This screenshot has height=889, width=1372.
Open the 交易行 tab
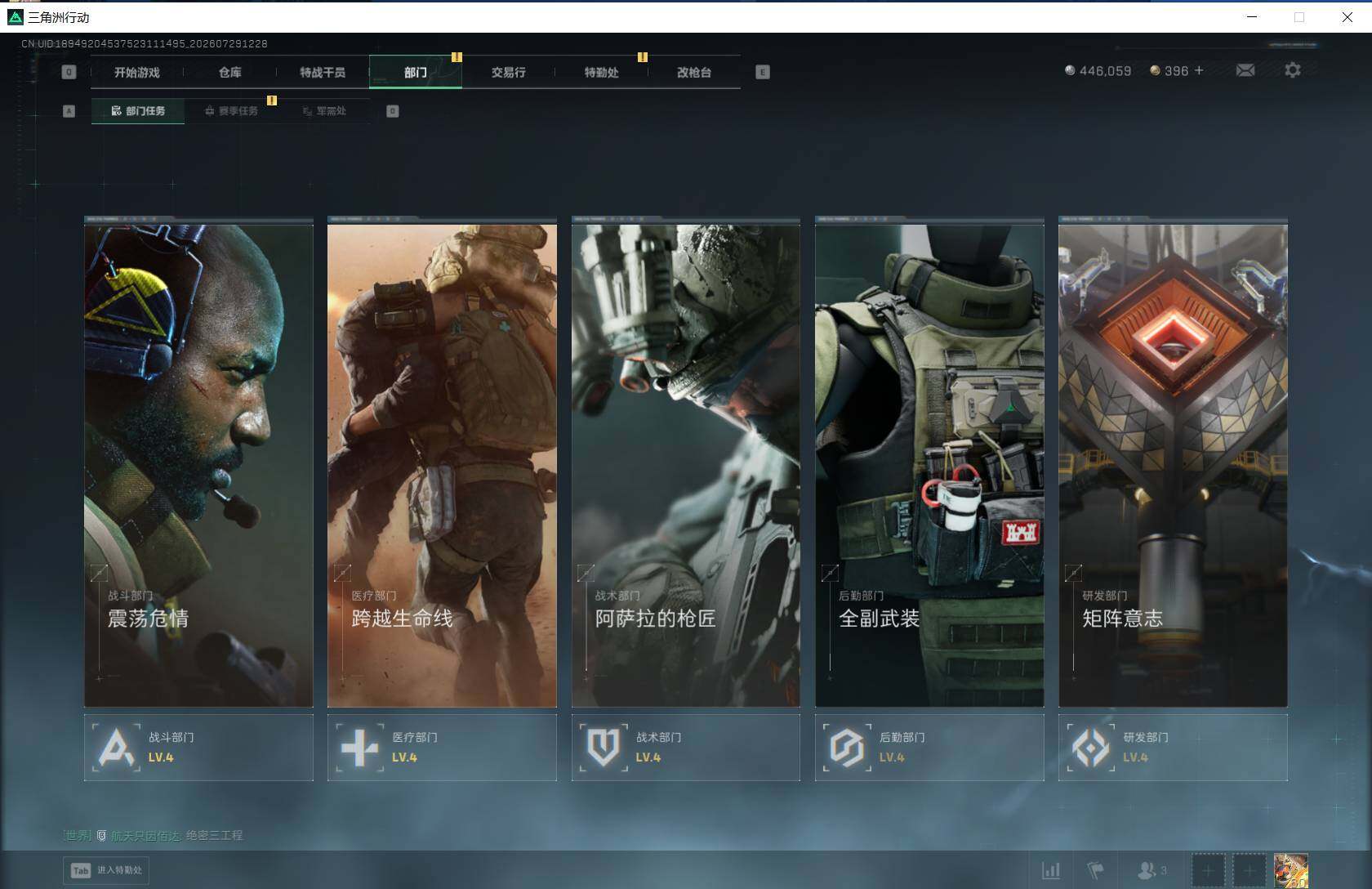click(508, 72)
